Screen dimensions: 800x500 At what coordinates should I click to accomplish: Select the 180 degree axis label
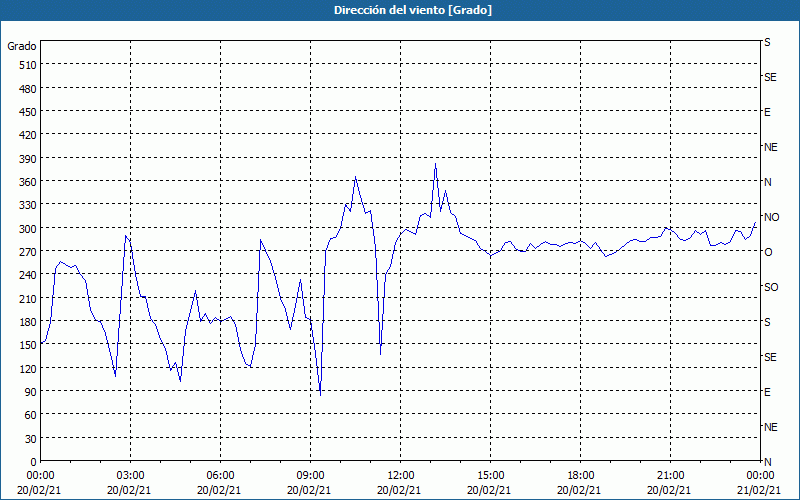pos(29,322)
